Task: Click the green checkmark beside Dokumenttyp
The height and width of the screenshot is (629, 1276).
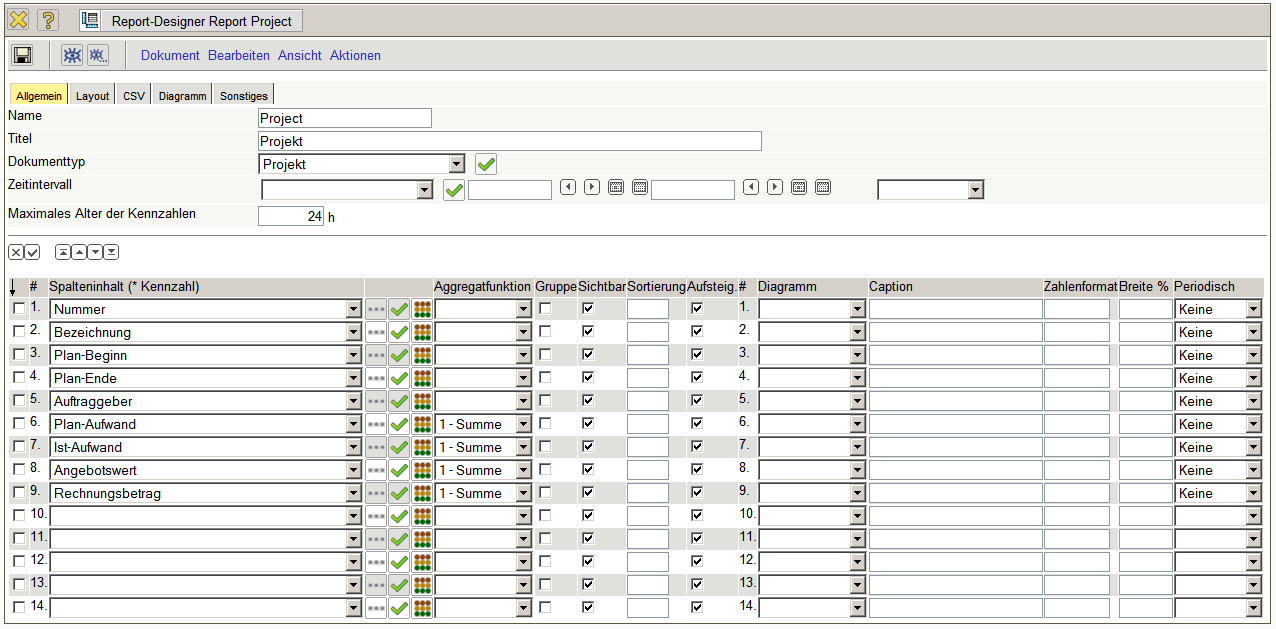Action: (486, 164)
